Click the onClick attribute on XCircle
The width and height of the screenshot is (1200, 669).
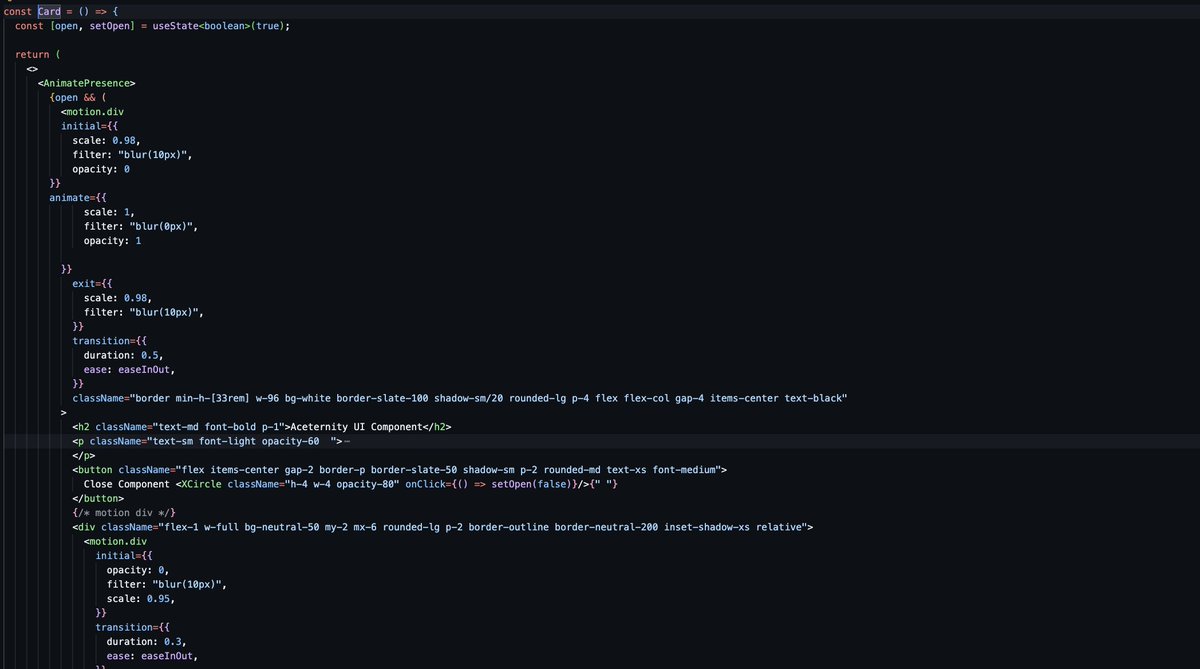click(x=424, y=484)
